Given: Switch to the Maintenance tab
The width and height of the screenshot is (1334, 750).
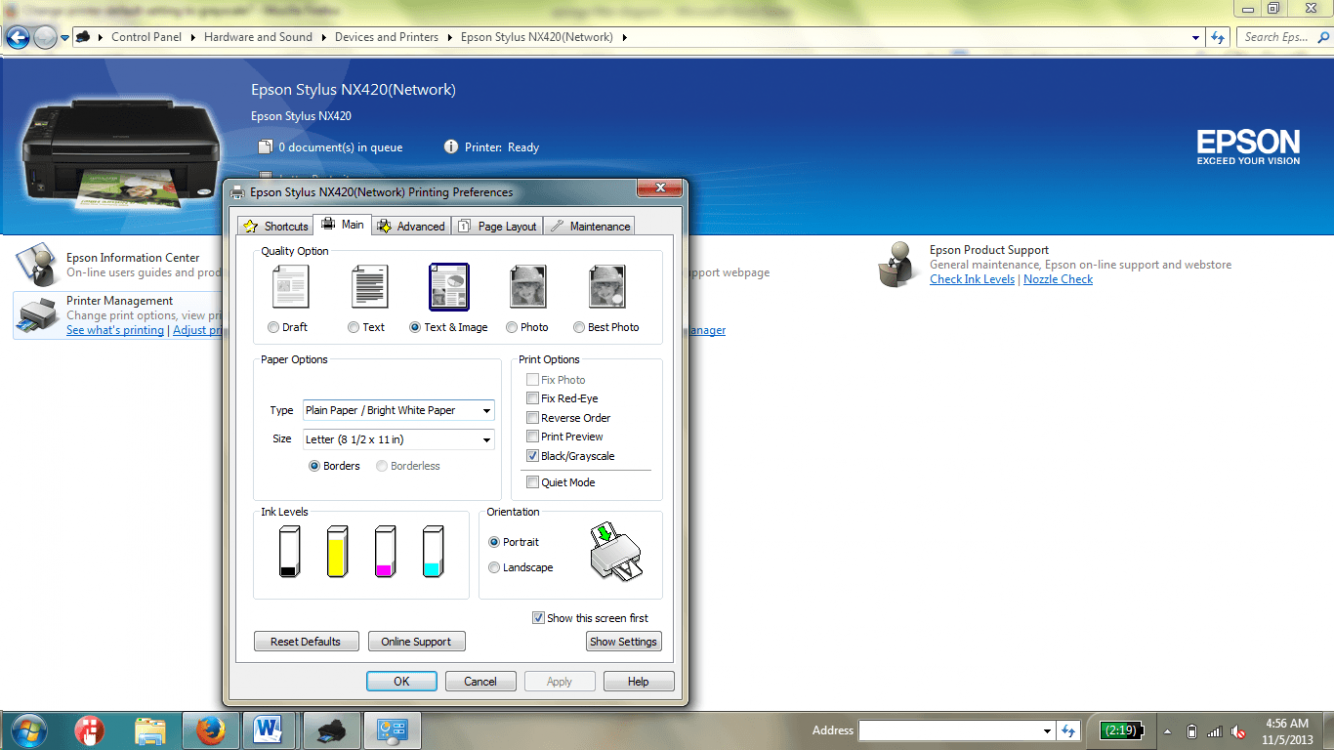Looking at the screenshot, I should click(x=590, y=226).
